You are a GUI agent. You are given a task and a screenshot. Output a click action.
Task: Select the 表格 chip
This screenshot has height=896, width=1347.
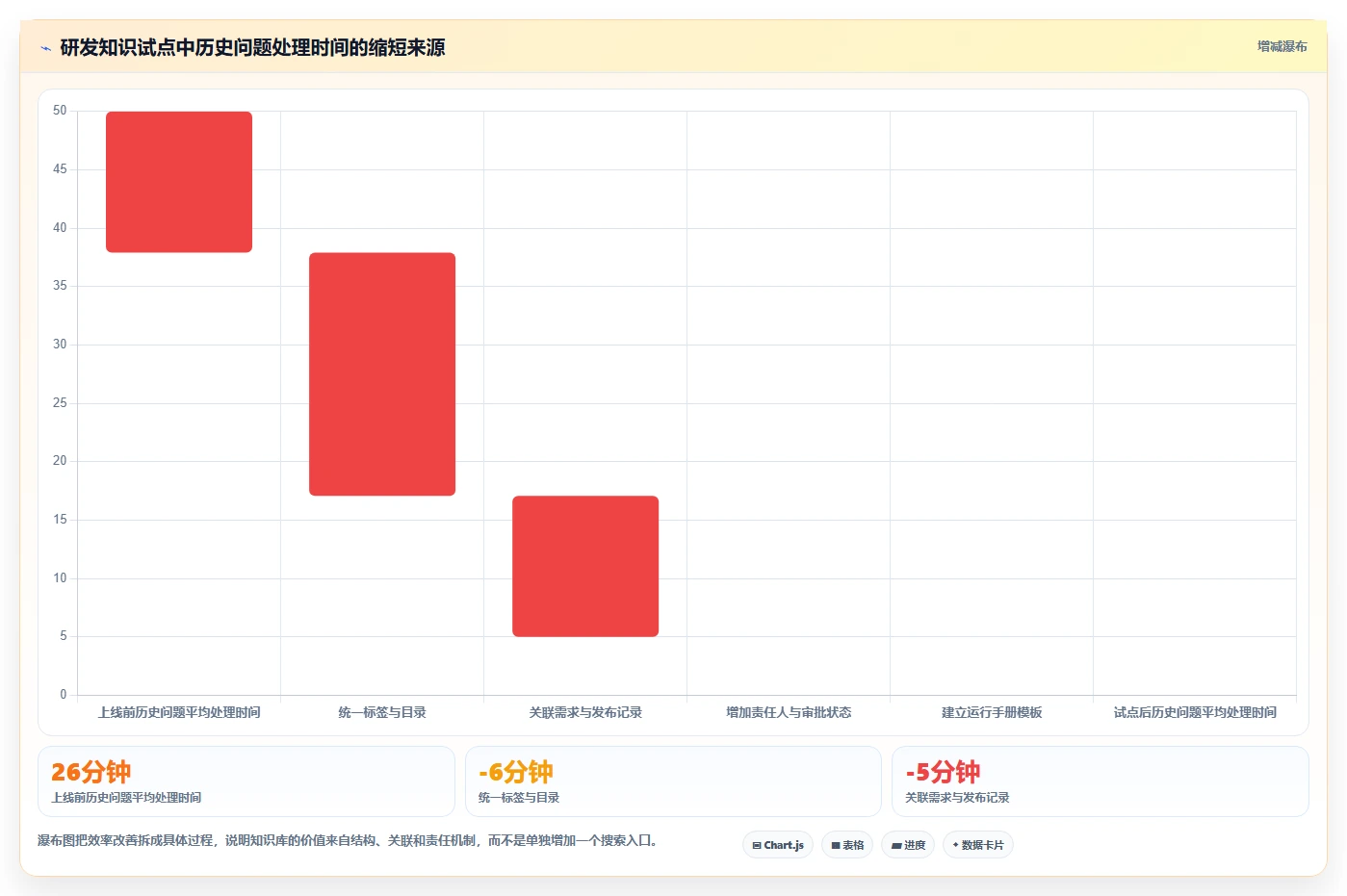click(x=847, y=845)
